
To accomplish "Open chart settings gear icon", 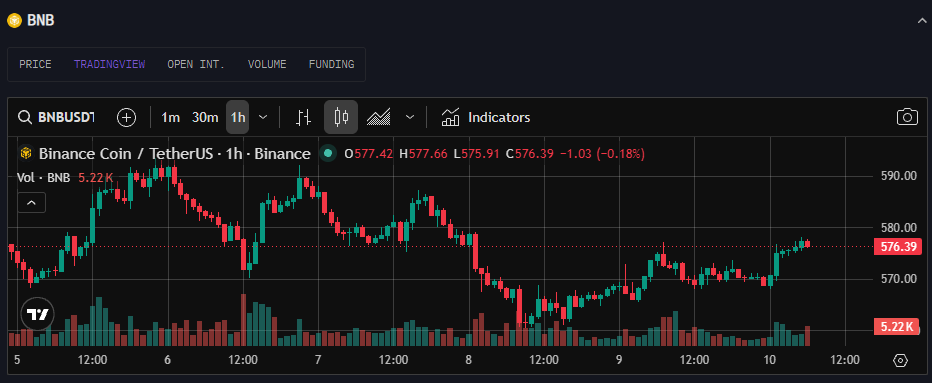I will (900, 360).
